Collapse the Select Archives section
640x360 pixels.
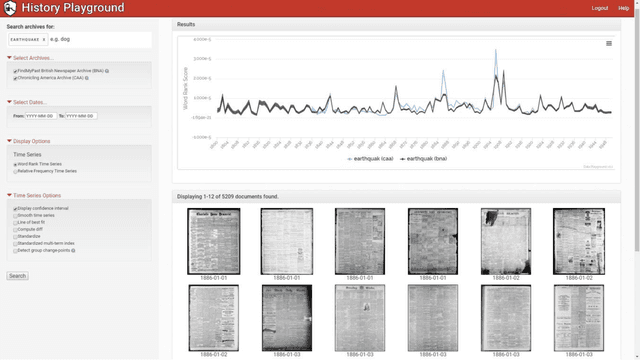tap(30, 58)
